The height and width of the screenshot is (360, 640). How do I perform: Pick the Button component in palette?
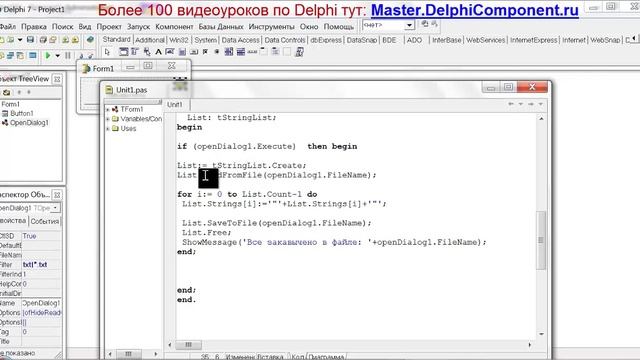pos(194,52)
